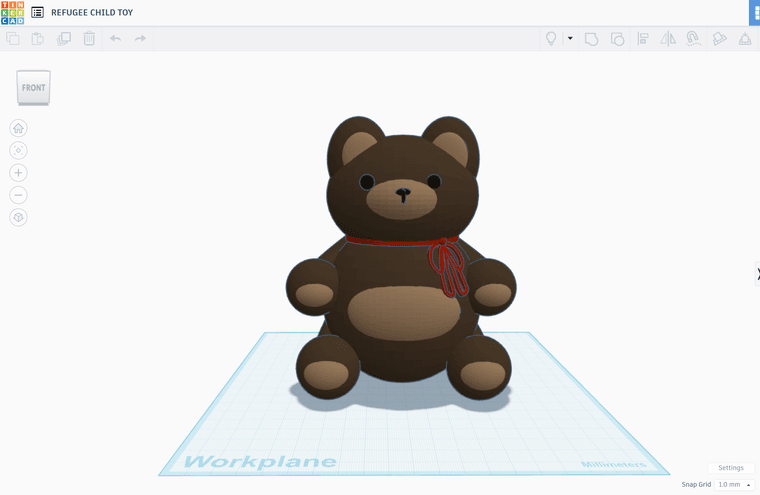The image size is (760, 495).
Task: Reset camera with Home view button
Action: pos(18,128)
